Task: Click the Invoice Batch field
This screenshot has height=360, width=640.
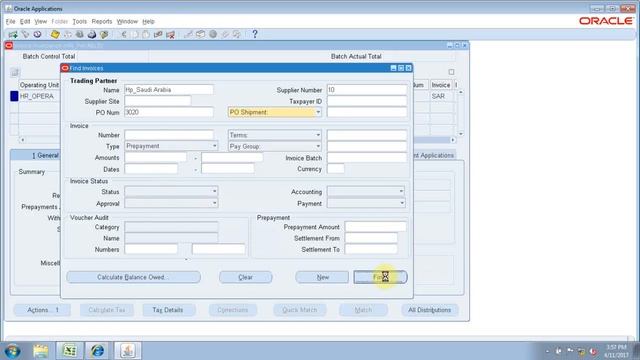Action: click(367, 158)
